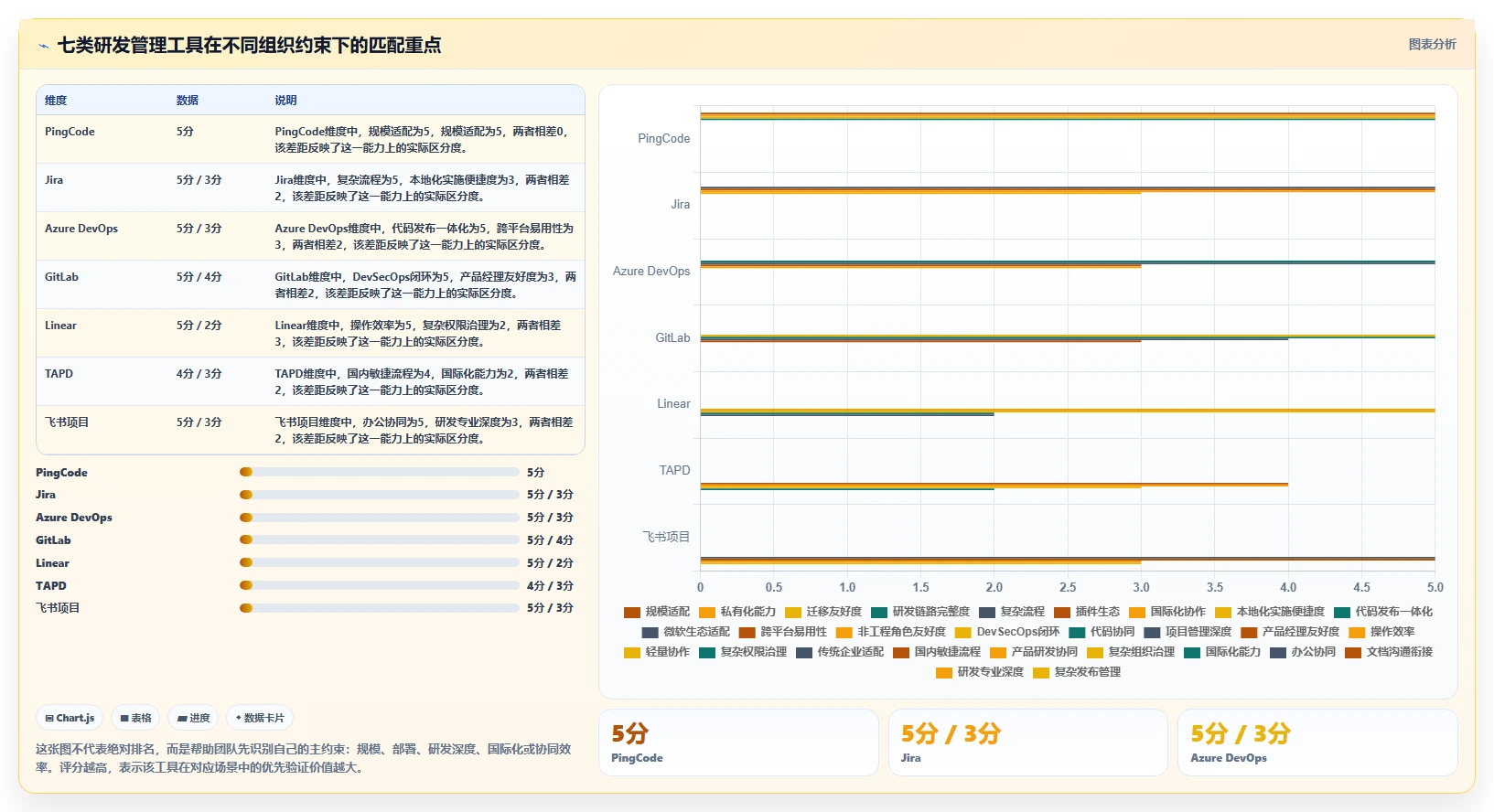The height and width of the screenshot is (812, 1494).
Task: Click the 复杂权限治理 legend color swatch
Action: (707, 652)
